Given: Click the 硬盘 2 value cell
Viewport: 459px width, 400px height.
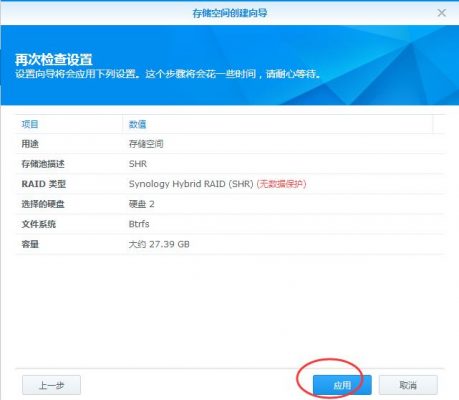Looking at the screenshot, I should pyautogui.click(x=141, y=204).
